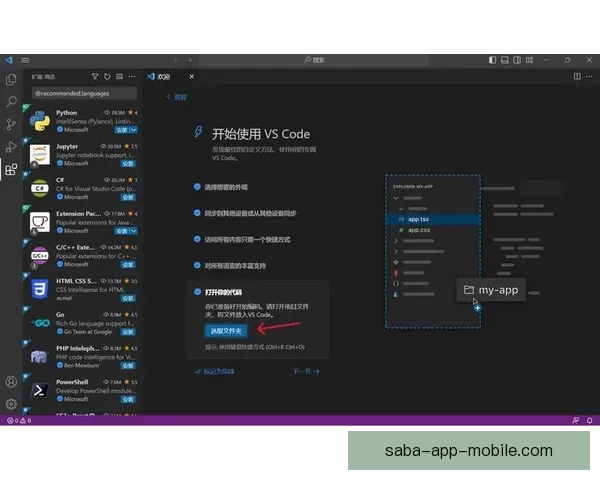Toggle fourth walkthrough step about languages
This screenshot has height=480, width=600.
coord(197,265)
